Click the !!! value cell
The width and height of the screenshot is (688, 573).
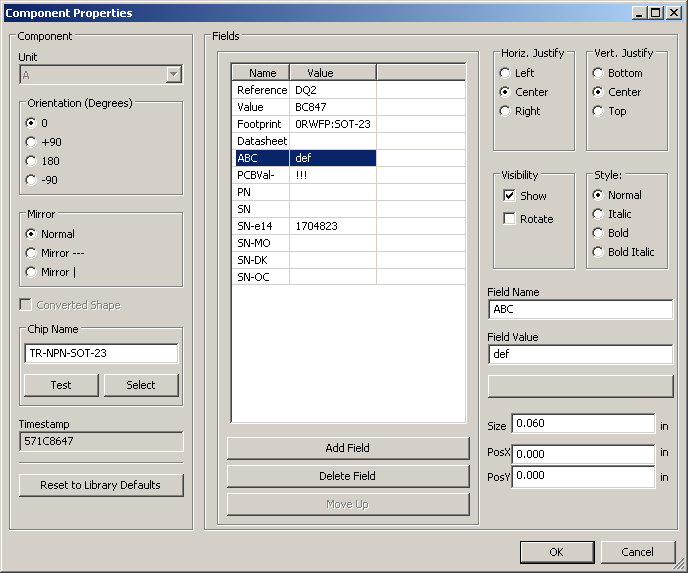tap(333, 175)
